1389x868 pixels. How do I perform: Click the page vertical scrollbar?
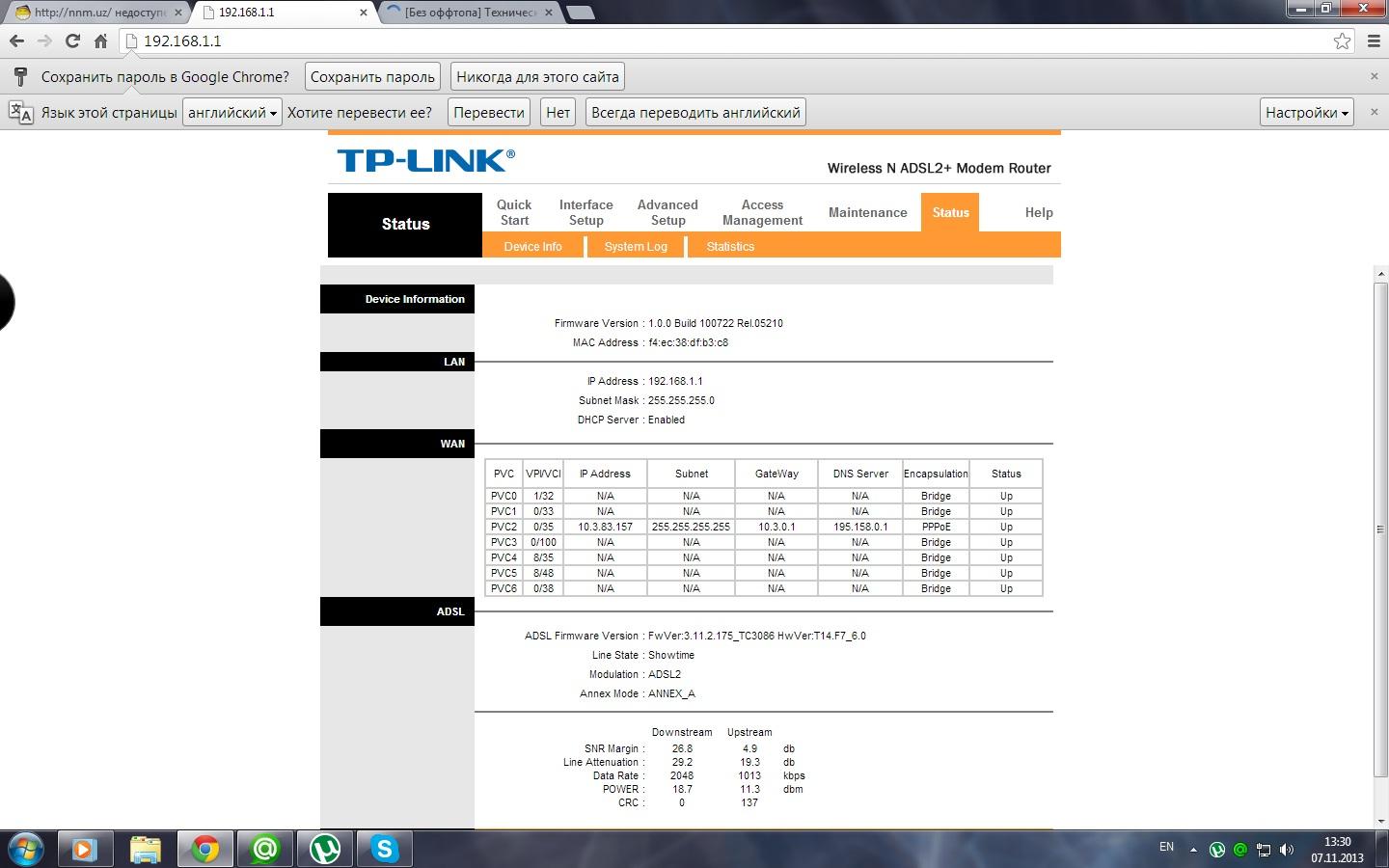coord(1380,529)
